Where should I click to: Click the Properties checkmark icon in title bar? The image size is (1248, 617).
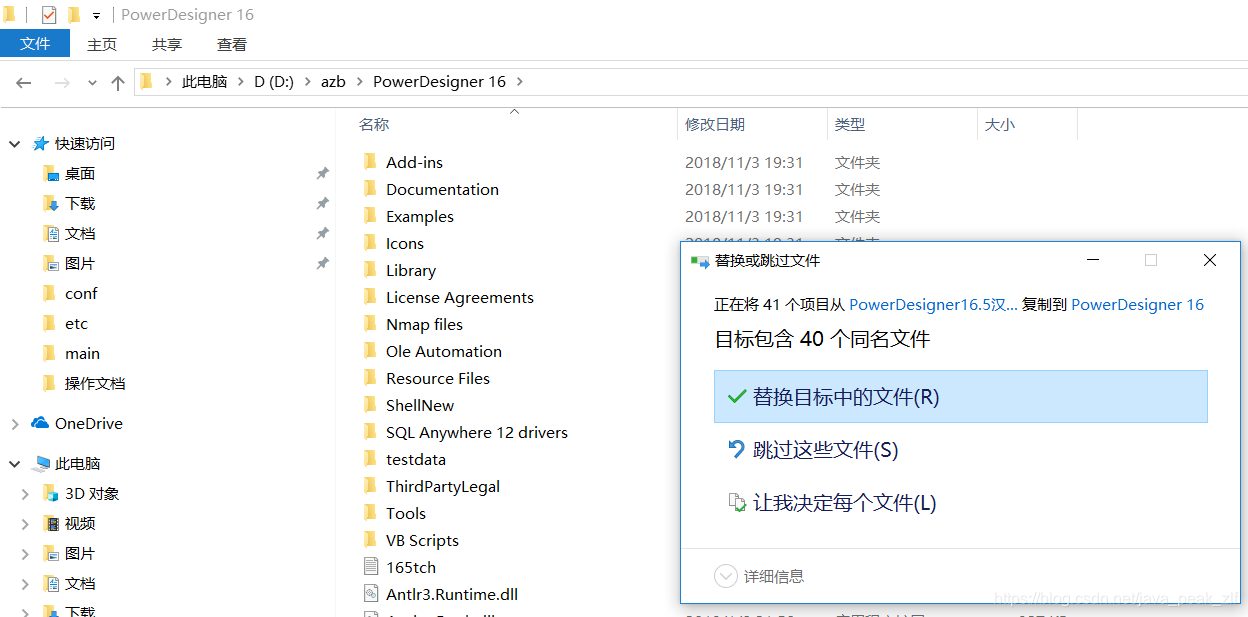48,15
